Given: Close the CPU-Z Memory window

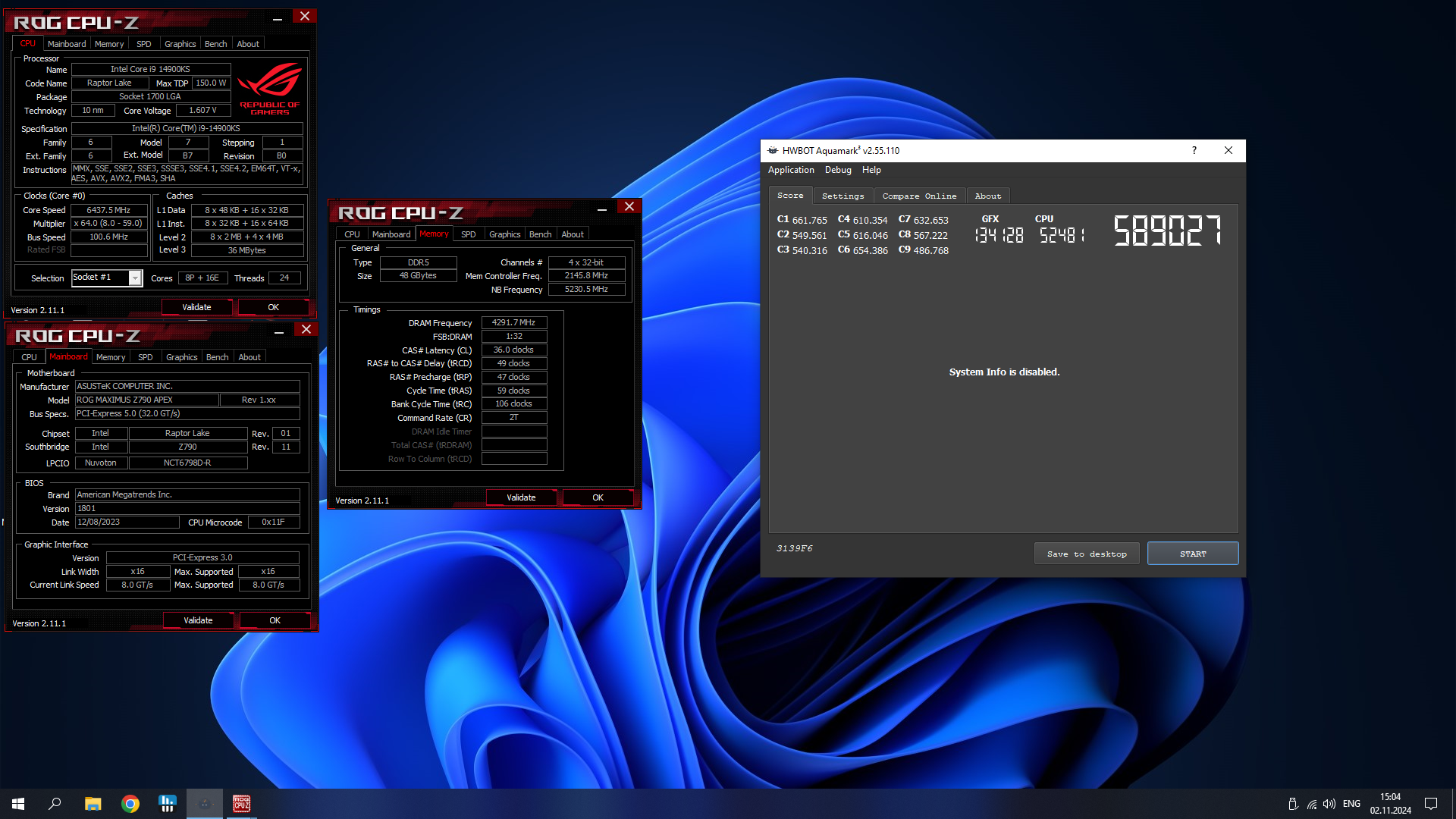Looking at the screenshot, I should (629, 207).
